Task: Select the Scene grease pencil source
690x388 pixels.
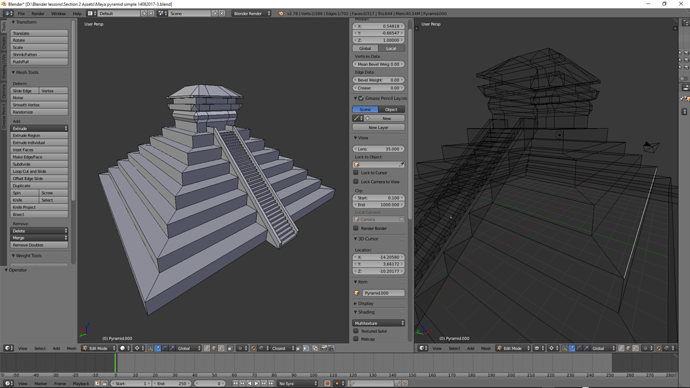Action: (x=365, y=109)
